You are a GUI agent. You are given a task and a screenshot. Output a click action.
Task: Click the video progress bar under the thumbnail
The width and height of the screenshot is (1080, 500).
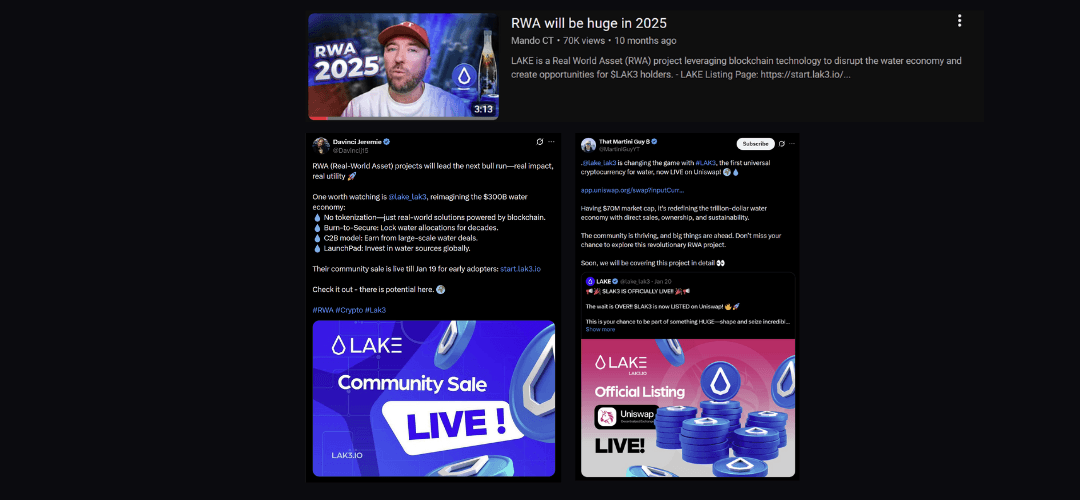(403, 118)
